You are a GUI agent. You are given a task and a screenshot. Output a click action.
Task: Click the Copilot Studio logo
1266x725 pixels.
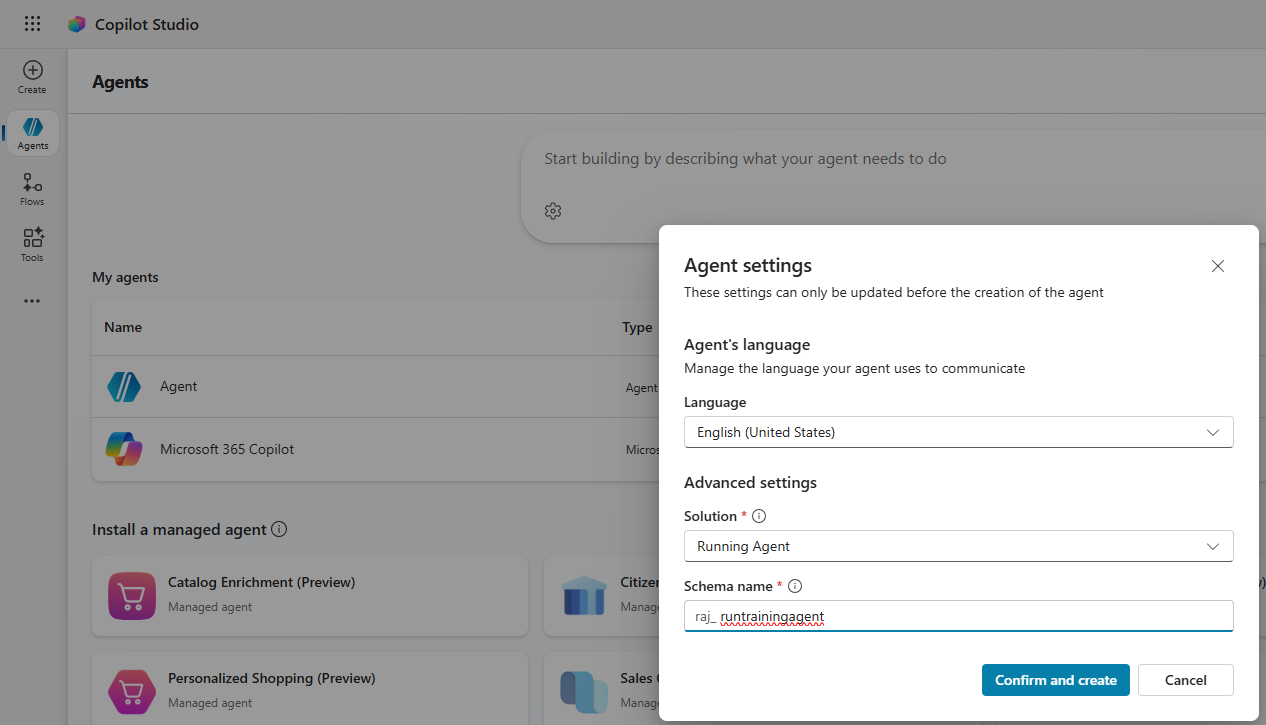pyautogui.click(x=77, y=24)
